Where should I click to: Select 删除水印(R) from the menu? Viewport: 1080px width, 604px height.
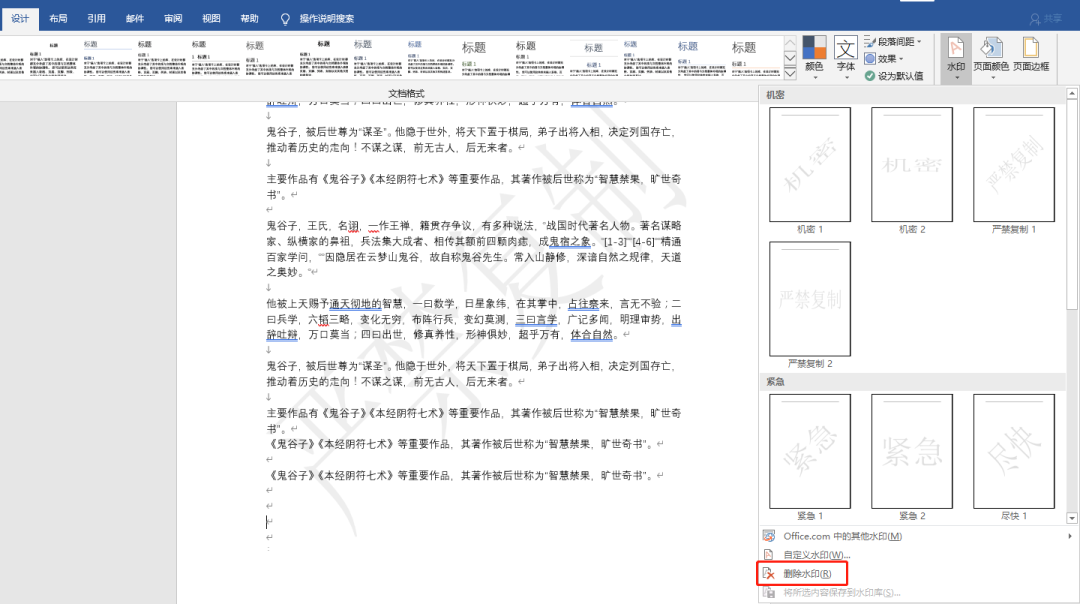point(806,573)
